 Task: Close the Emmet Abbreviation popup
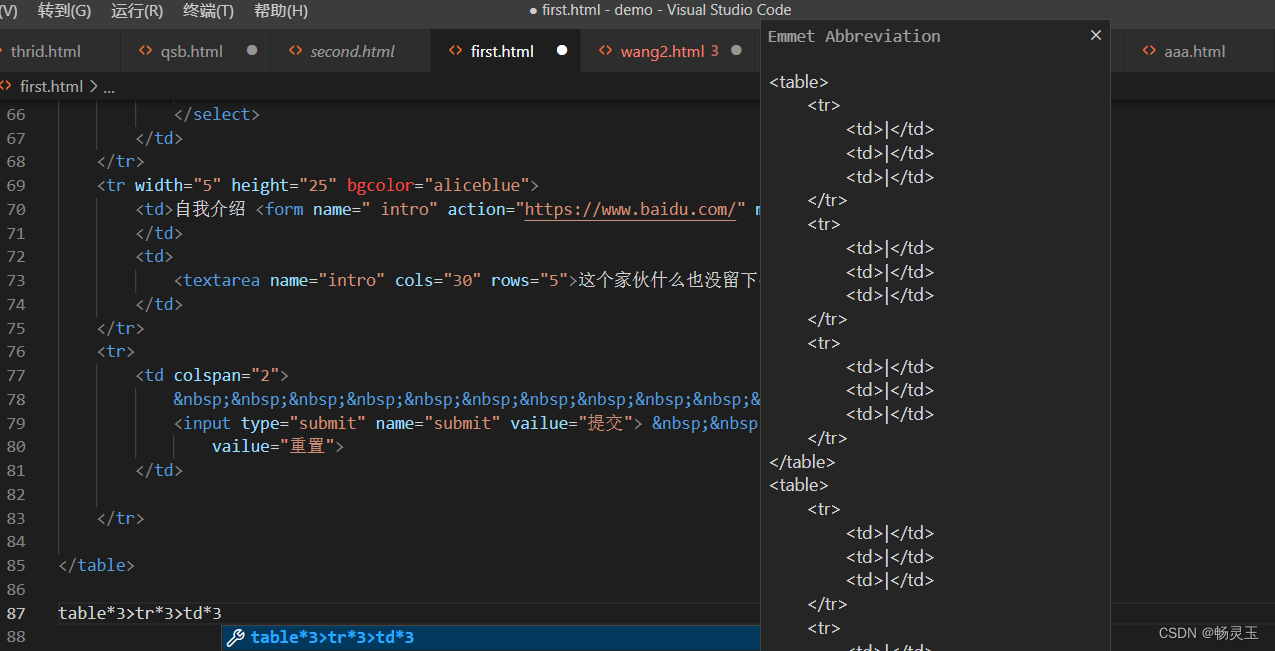1095,34
